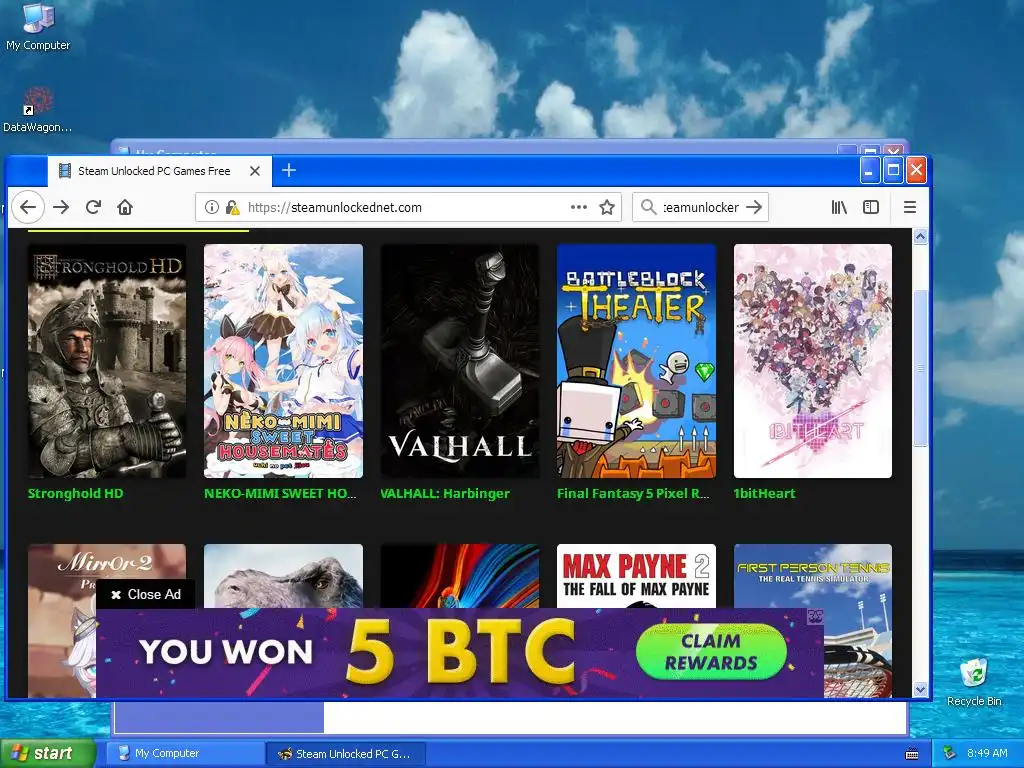Show site information via the info icon
Viewport: 1024px width, 768px height.
(212, 208)
